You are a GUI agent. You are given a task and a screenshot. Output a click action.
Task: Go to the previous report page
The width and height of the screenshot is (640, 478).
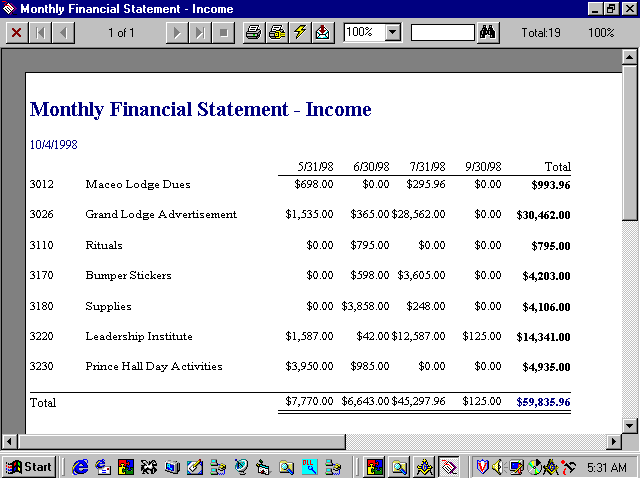pos(64,32)
